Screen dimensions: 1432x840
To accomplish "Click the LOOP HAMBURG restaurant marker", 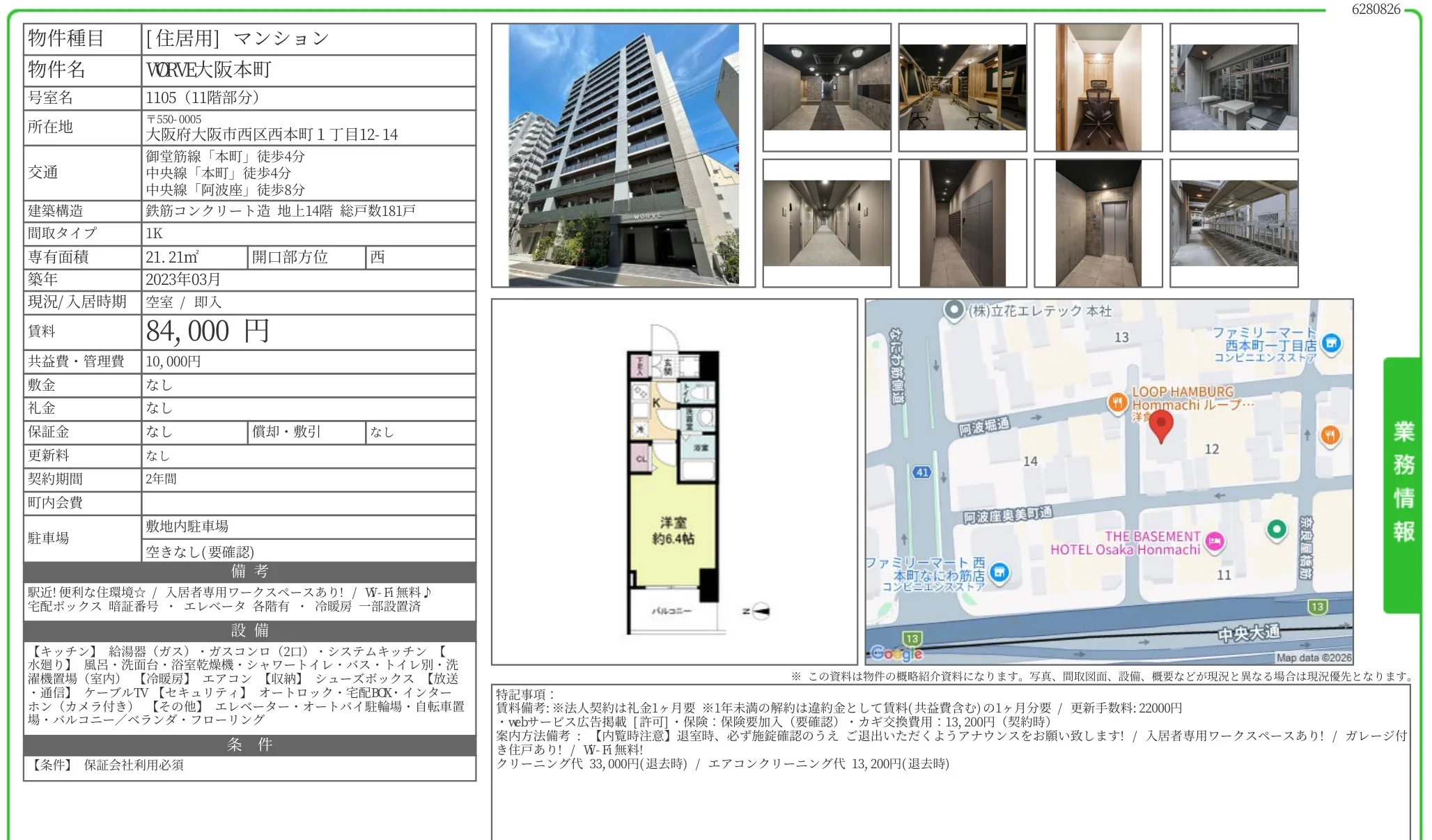I will tap(1117, 402).
